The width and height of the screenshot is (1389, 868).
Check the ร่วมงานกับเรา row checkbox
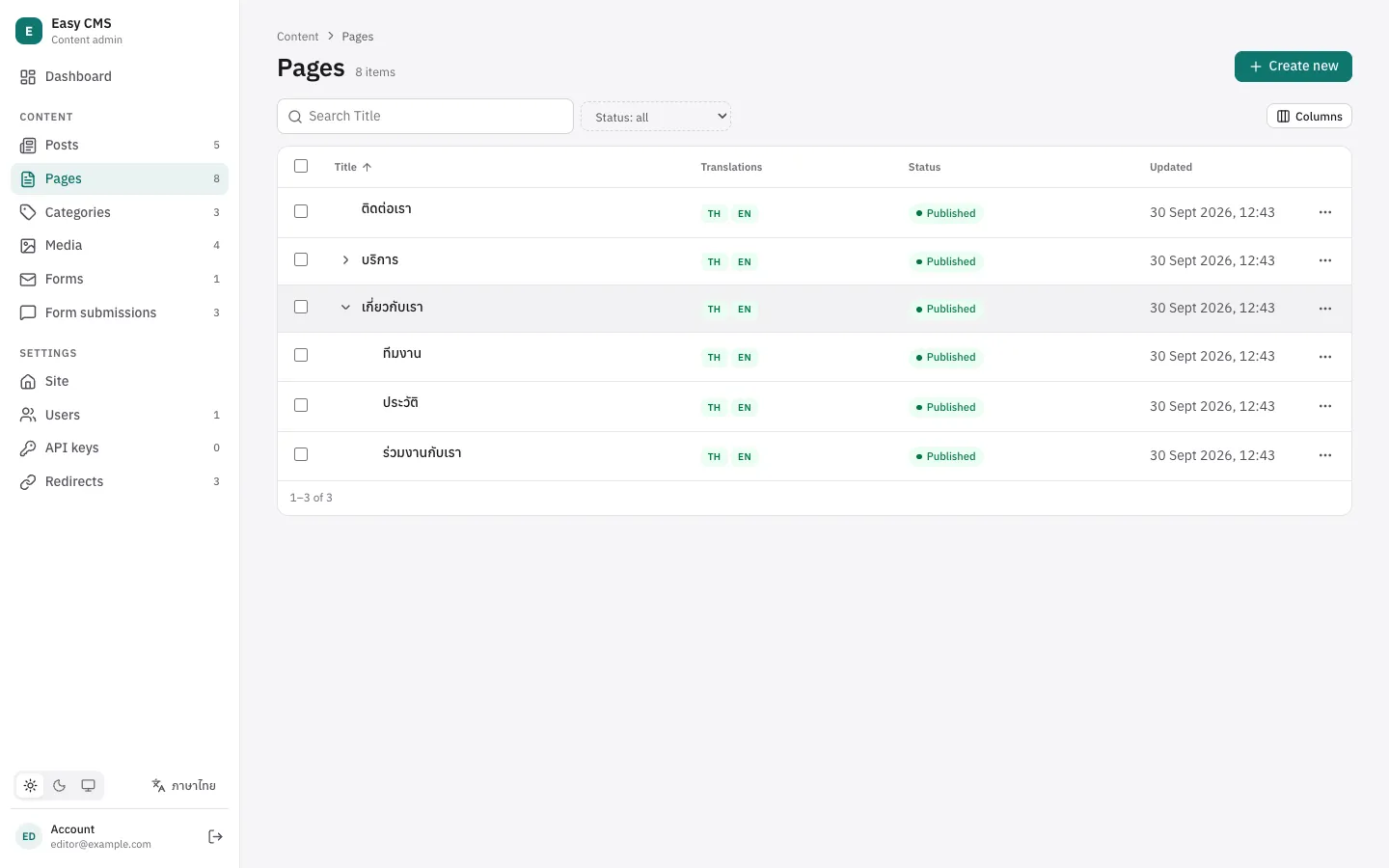pyautogui.click(x=301, y=454)
